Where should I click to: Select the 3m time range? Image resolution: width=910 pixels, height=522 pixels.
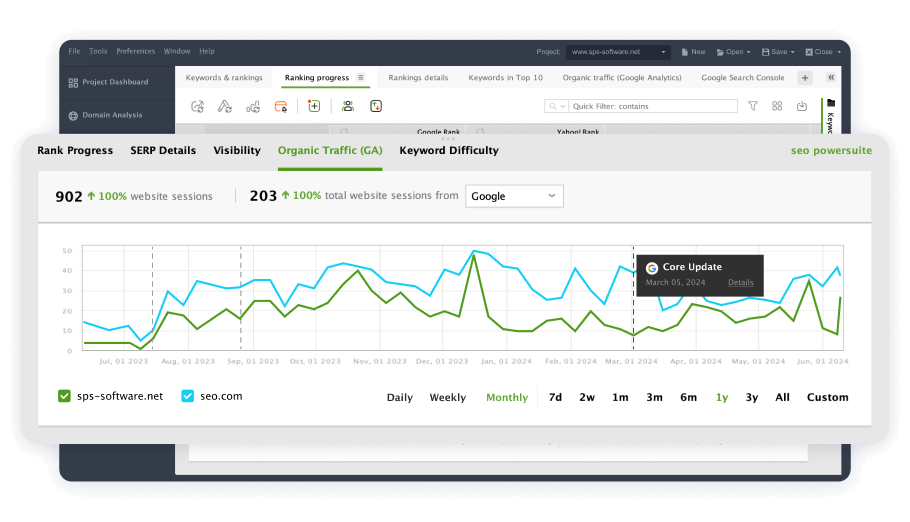click(x=654, y=397)
